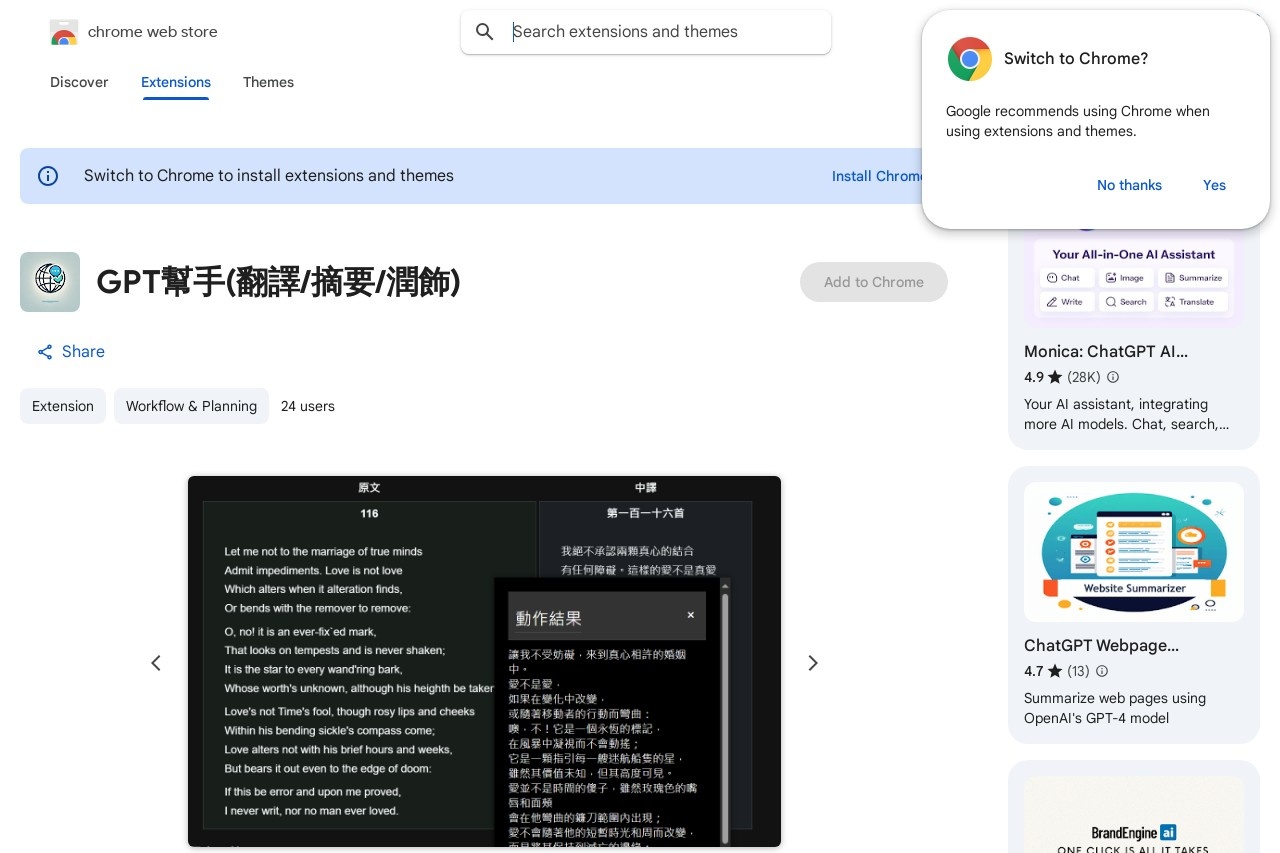Open Monica: ChatGPT AI extension title
The image size is (1280, 853).
click(1106, 352)
